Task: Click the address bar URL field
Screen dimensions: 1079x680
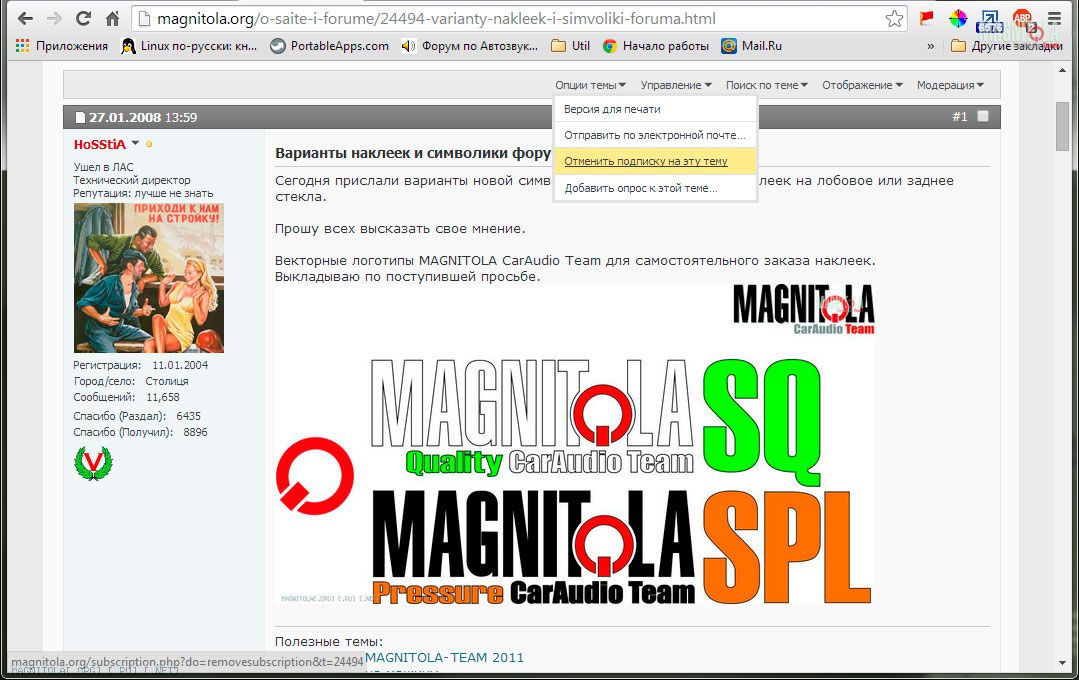Action: tap(520, 19)
